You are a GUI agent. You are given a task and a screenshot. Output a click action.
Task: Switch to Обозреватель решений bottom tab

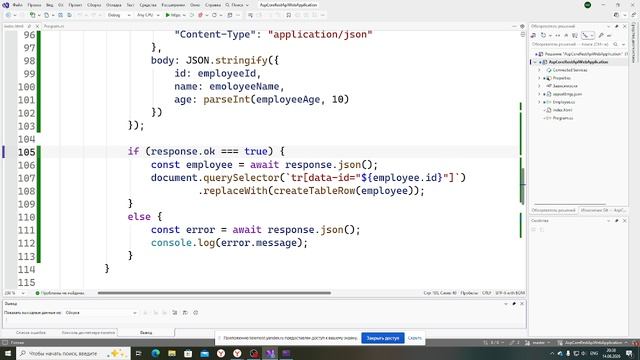[x=553, y=210]
